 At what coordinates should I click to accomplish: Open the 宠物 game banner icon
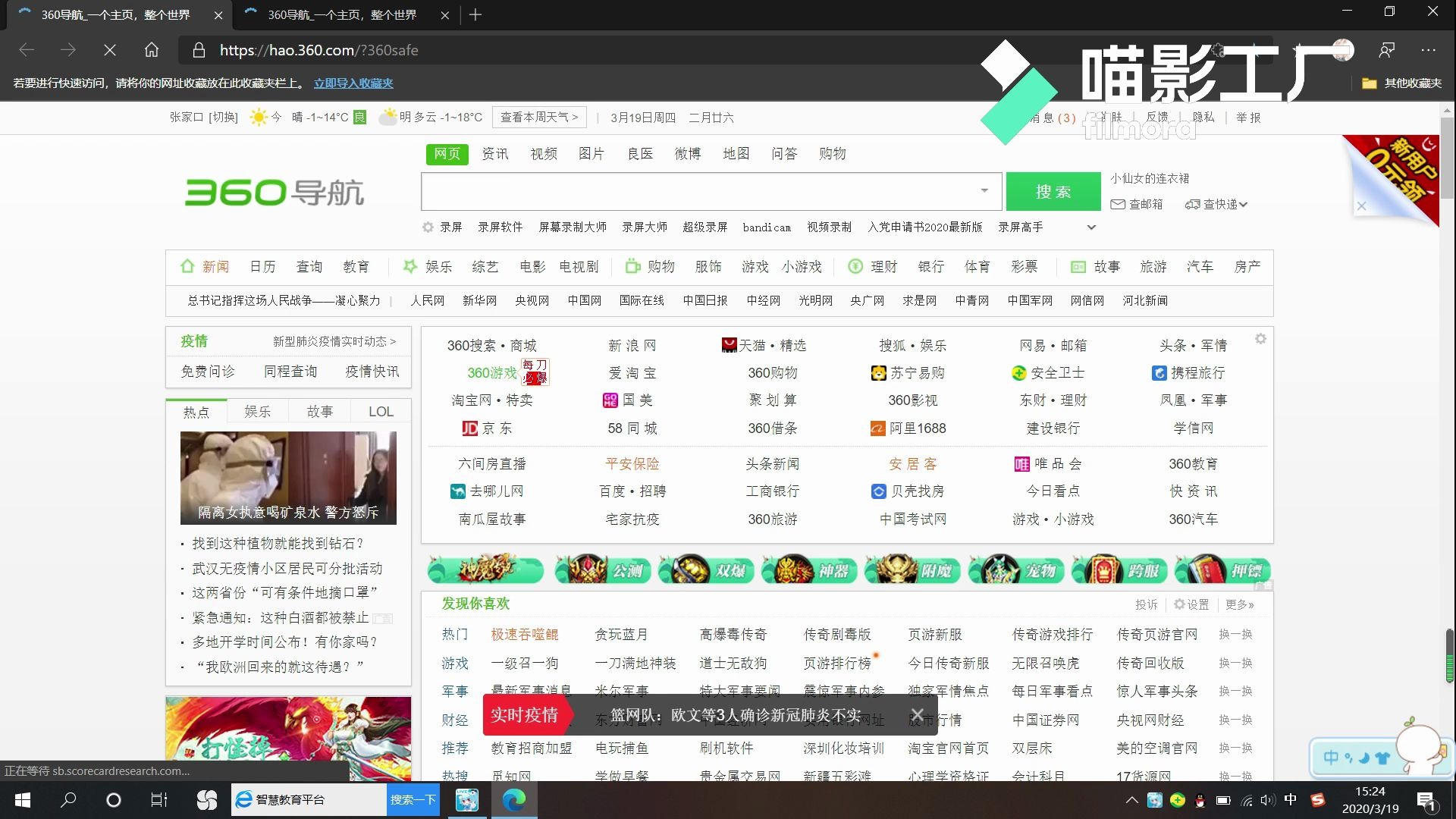[x=1016, y=570]
